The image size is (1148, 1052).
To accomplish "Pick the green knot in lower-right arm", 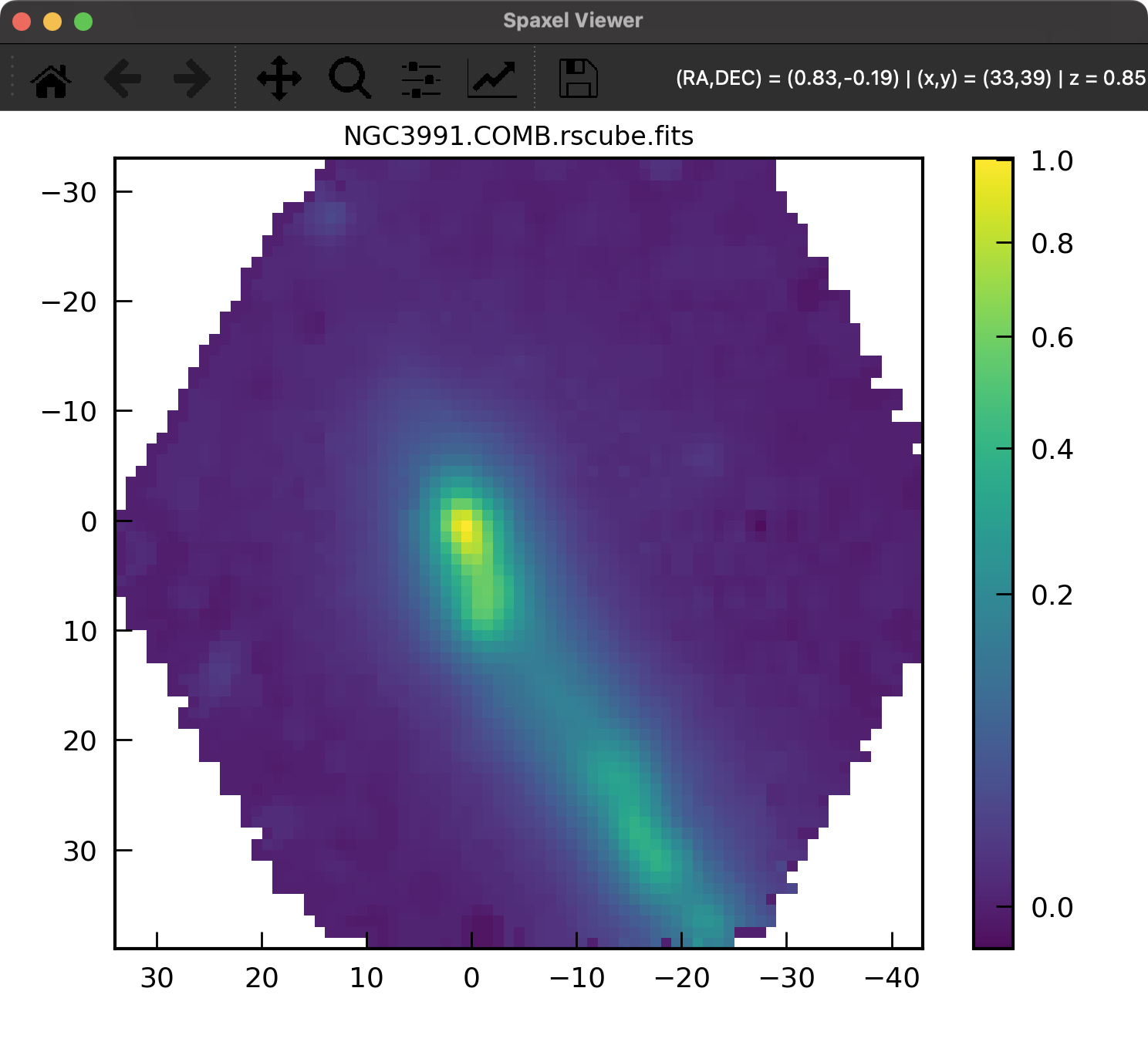I will 658,858.
